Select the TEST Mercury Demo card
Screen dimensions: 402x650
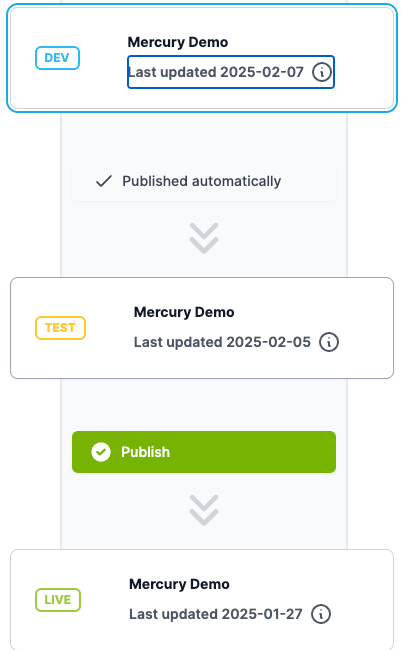202,328
